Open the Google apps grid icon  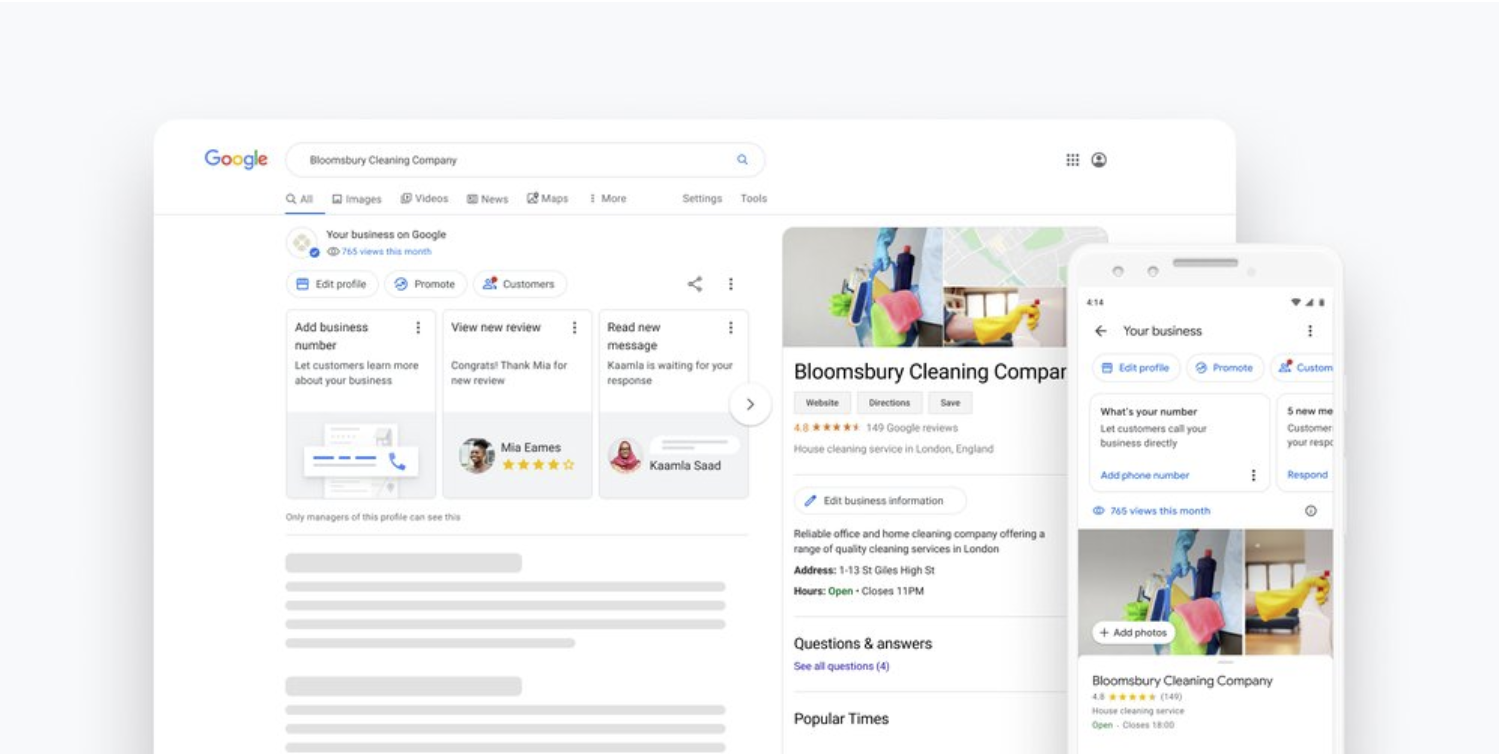tap(1072, 160)
